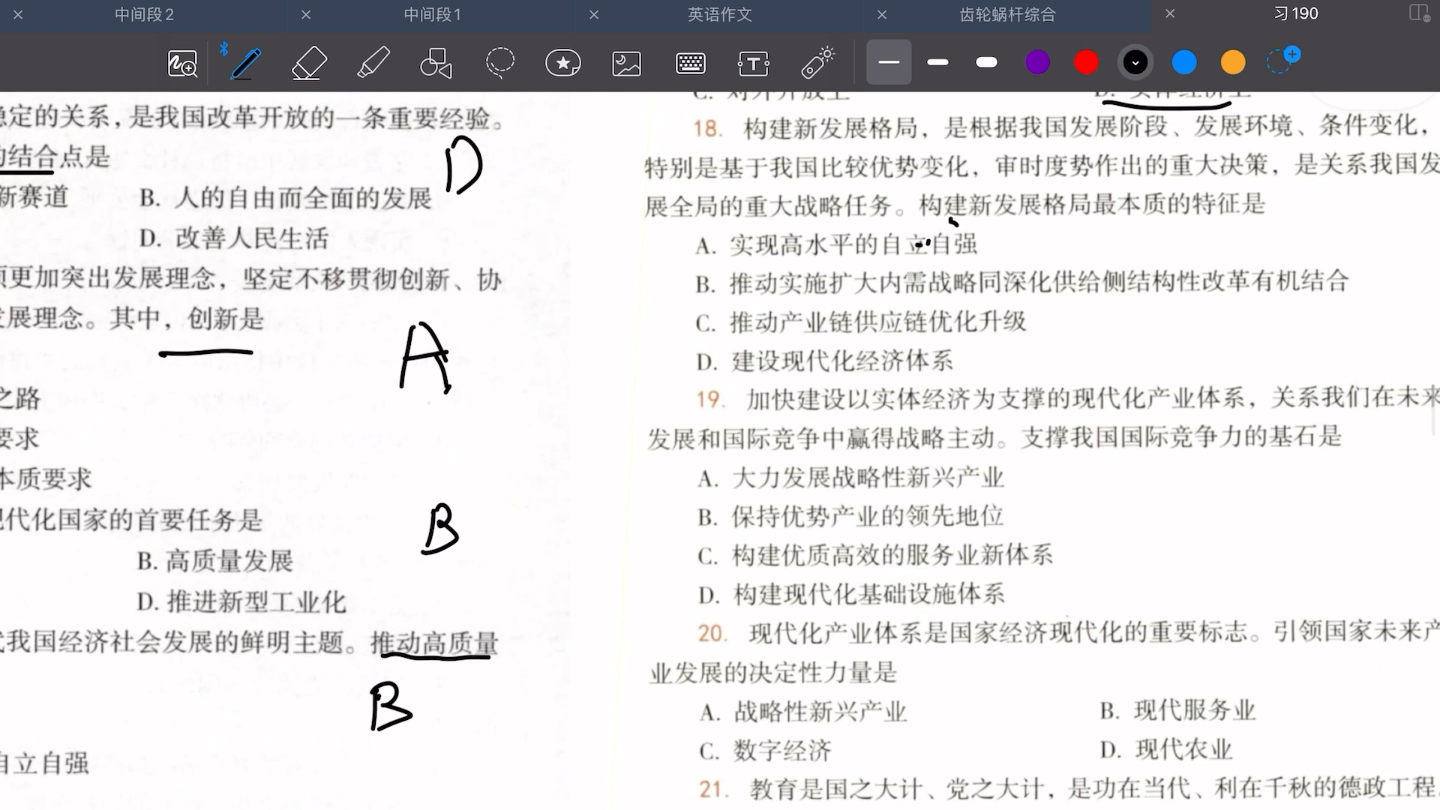This screenshot has height=810, width=1440.
Task: Choose the thinnest stroke width
Action: tap(889, 62)
